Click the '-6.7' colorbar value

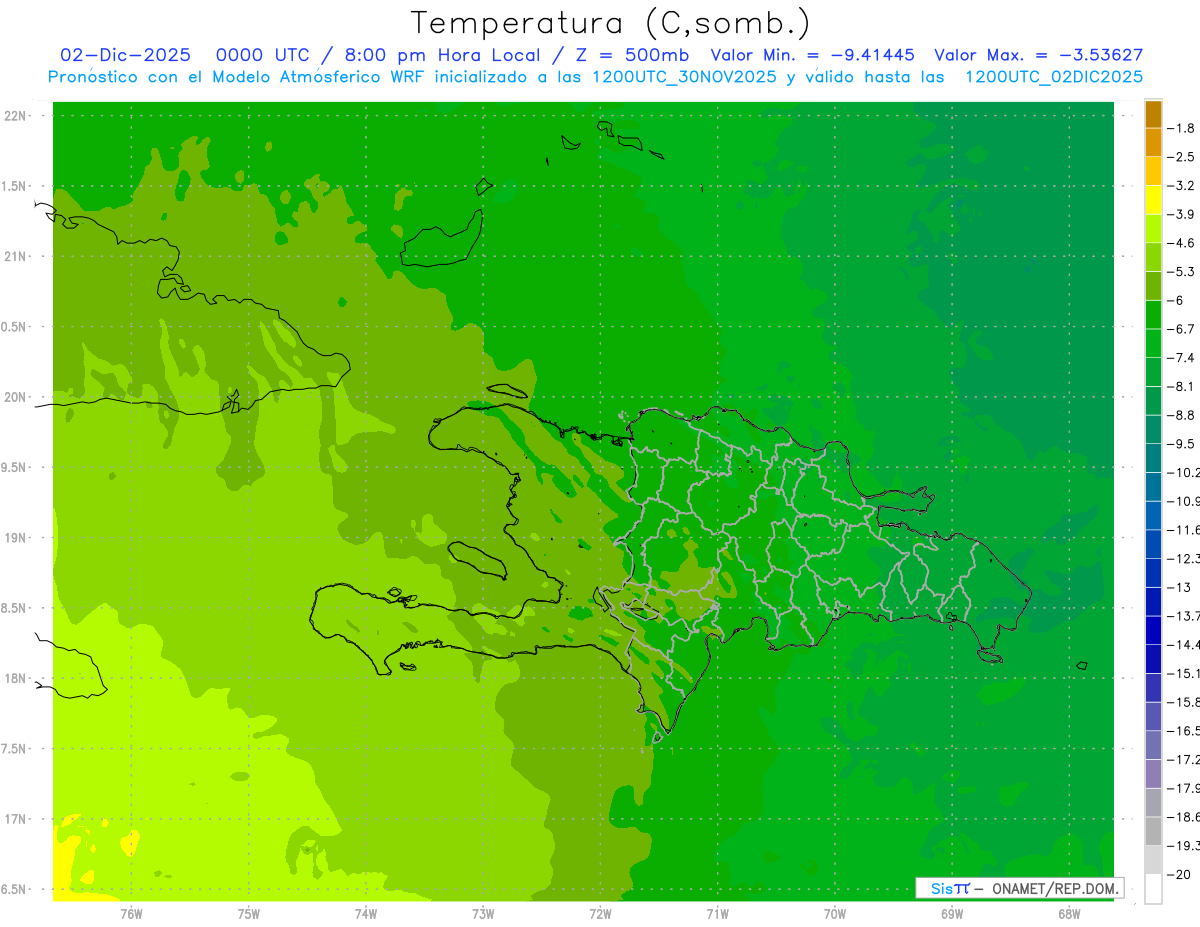(x=1181, y=329)
